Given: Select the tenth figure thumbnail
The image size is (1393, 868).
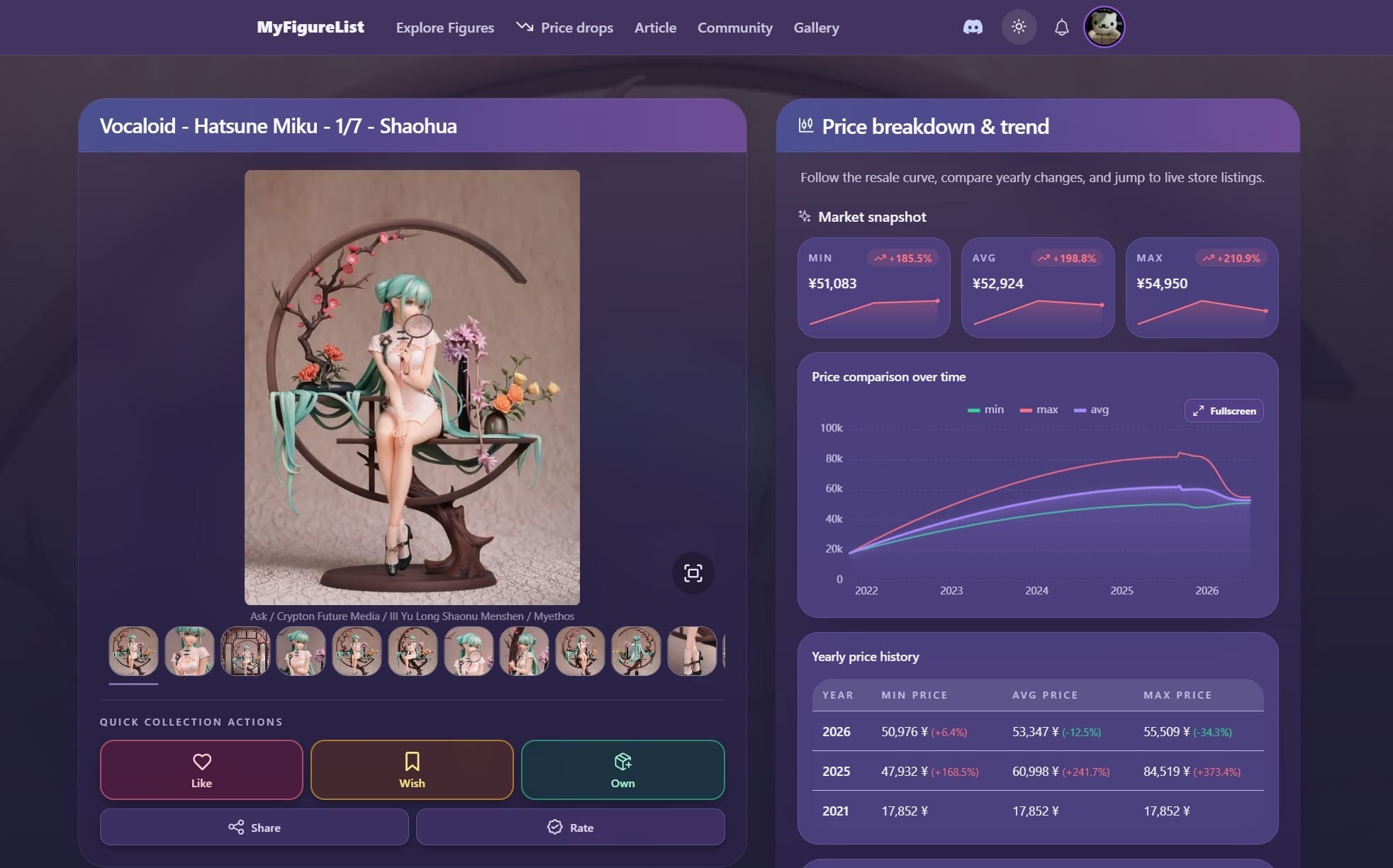Looking at the screenshot, I should 636,650.
